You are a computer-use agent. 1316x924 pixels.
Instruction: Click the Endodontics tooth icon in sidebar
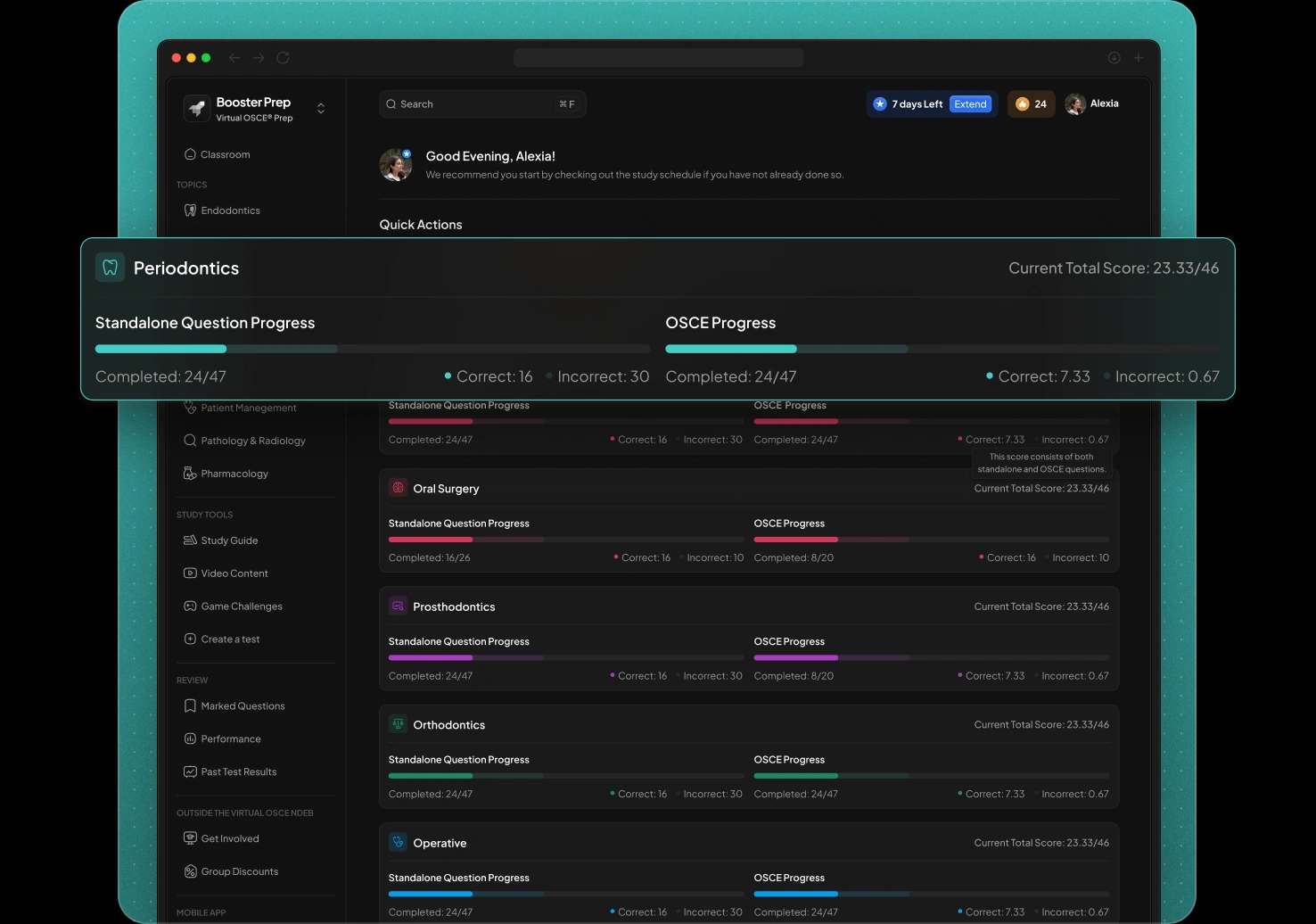point(190,210)
